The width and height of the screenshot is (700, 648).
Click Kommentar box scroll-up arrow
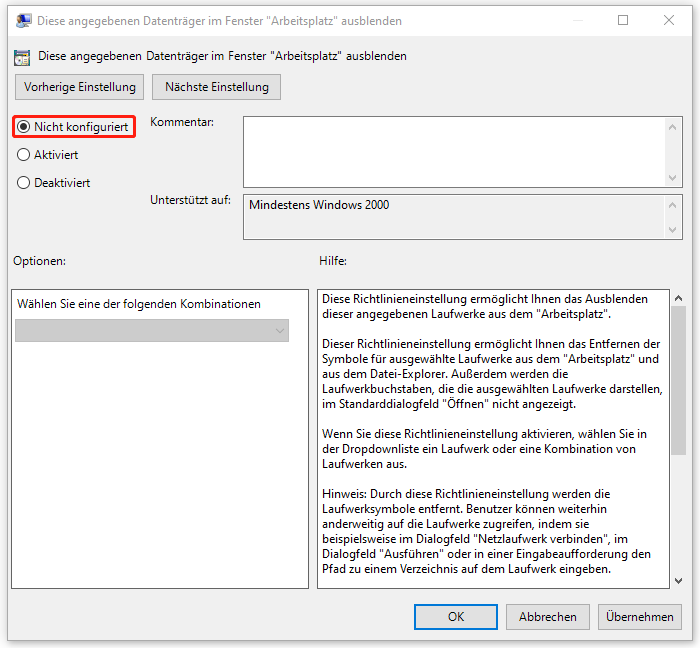[x=673, y=128]
